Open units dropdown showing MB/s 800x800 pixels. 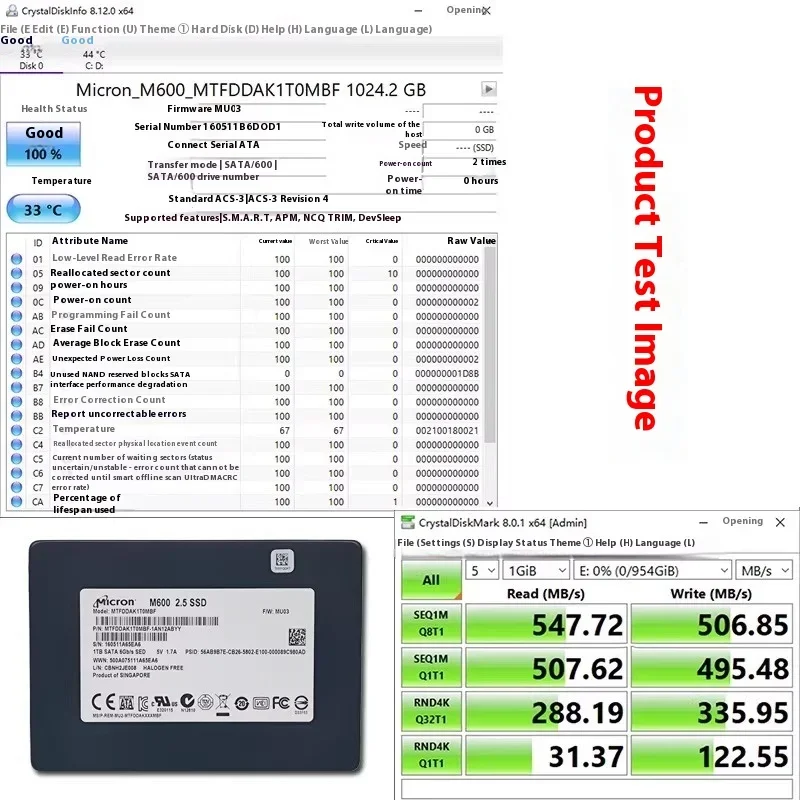click(764, 570)
